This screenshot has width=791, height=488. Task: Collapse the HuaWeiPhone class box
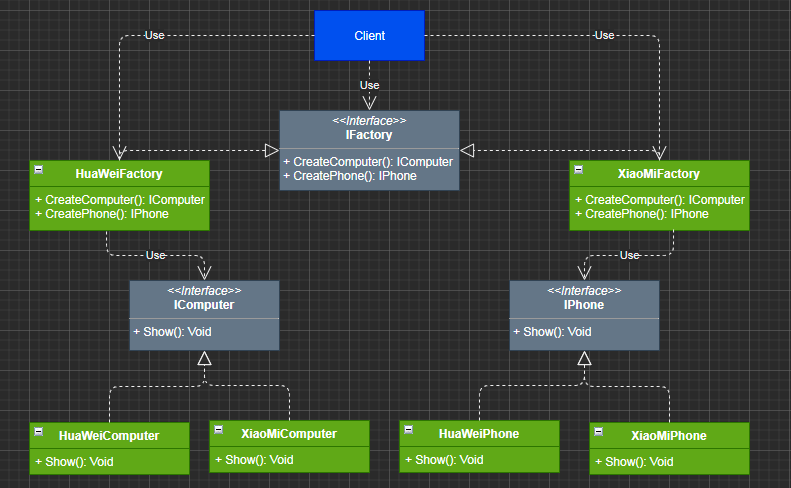tap(409, 429)
